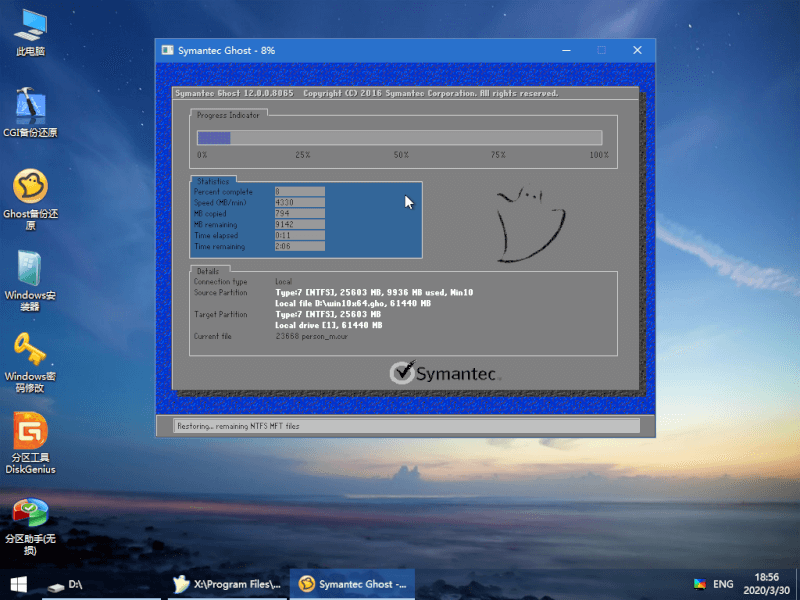The image size is (800, 600).
Task: Click the Local file D:\win10x64.gho line
Action: point(353,303)
